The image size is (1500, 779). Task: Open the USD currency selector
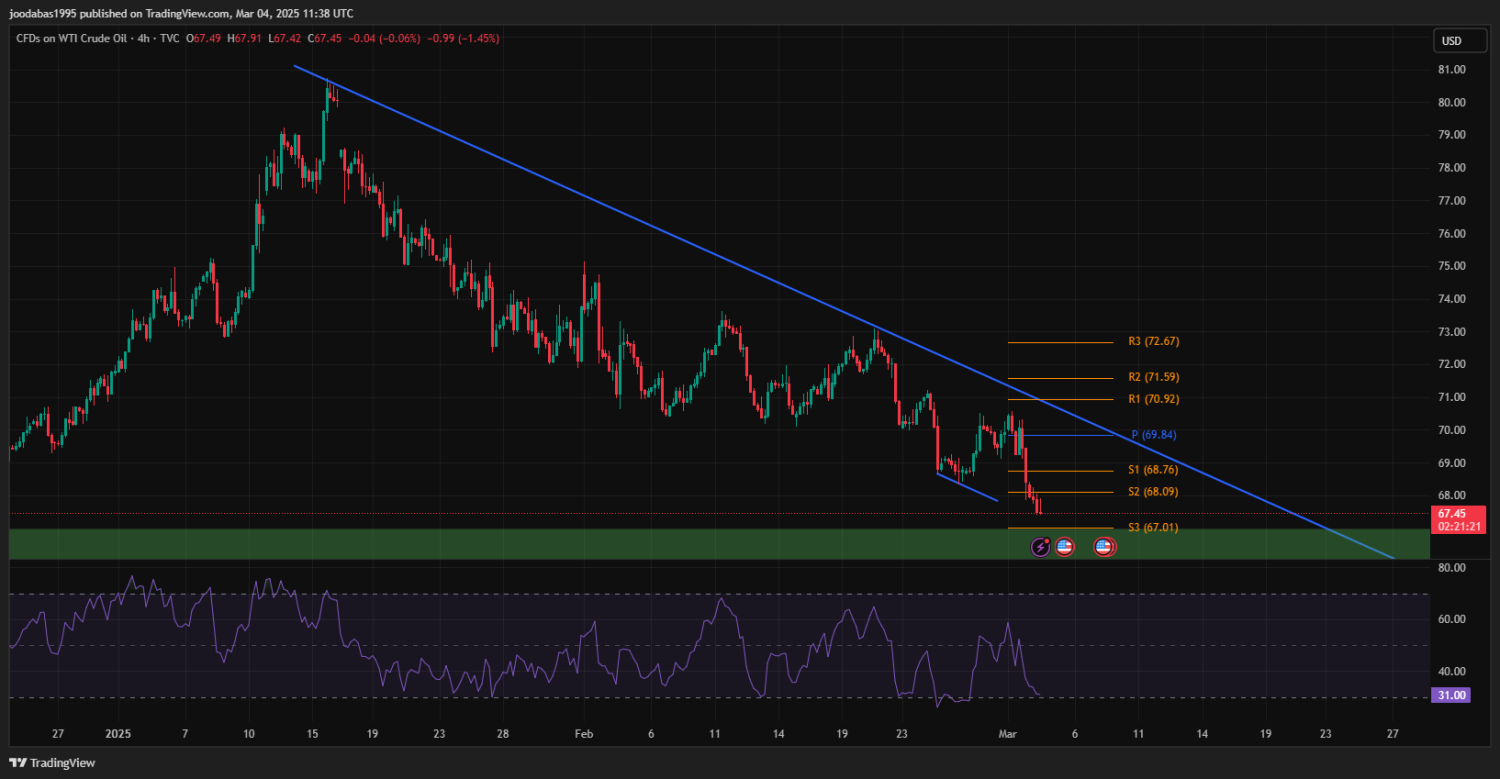tap(1450, 41)
